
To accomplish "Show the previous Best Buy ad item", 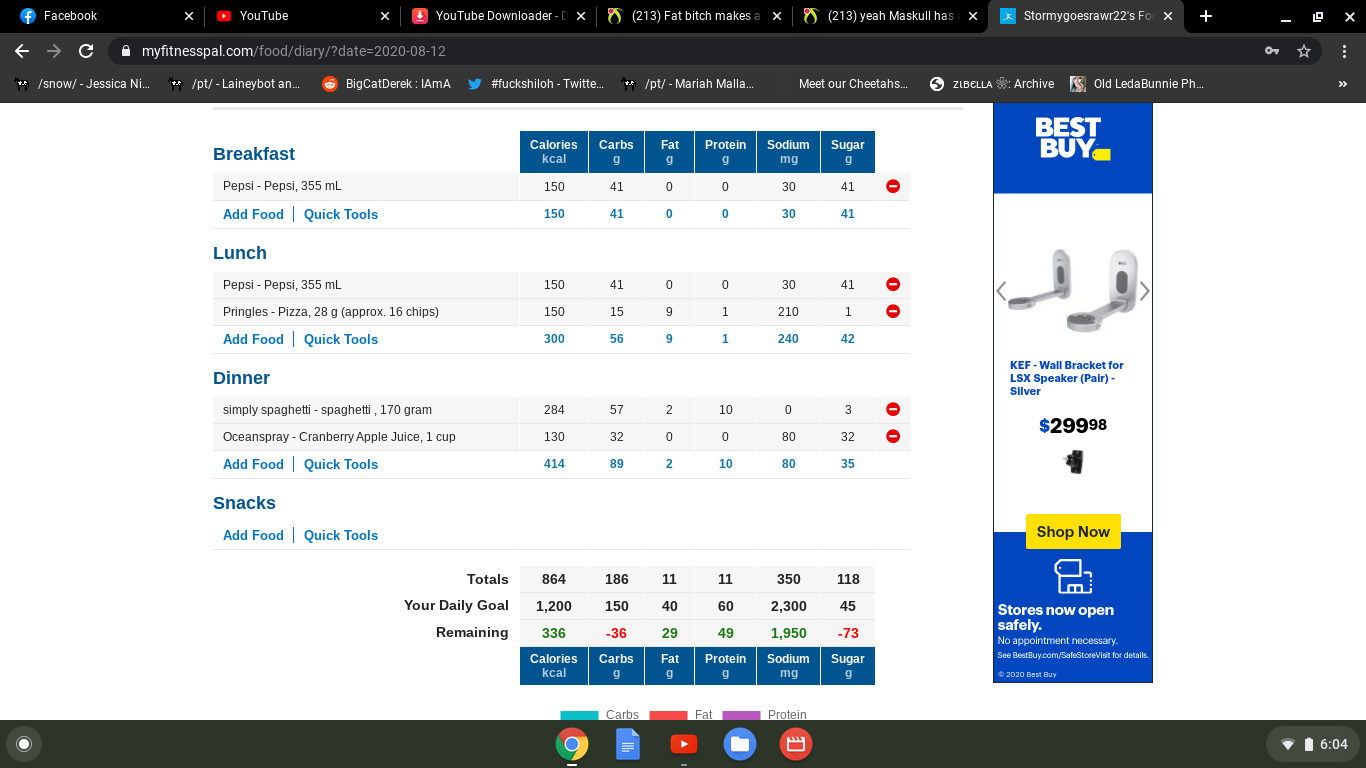I will (x=1001, y=291).
